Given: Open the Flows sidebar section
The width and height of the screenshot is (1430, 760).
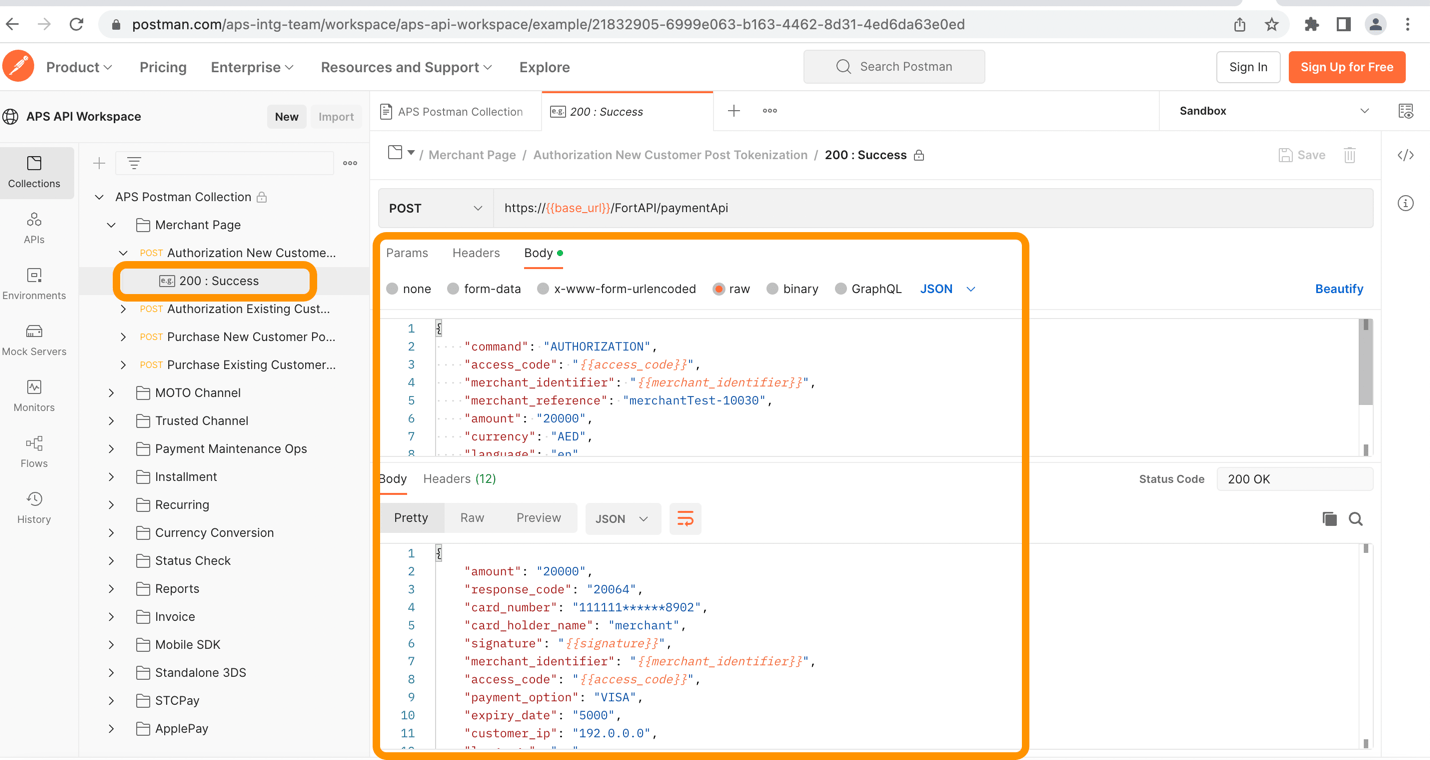Looking at the screenshot, I should pyautogui.click(x=34, y=452).
